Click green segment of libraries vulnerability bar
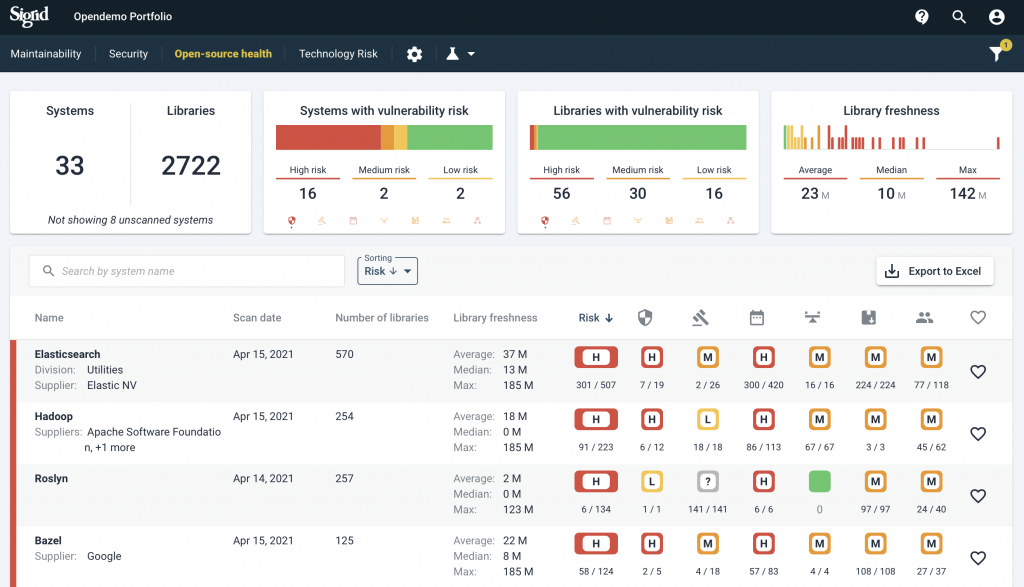The height and width of the screenshot is (587, 1024). tap(641, 137)
